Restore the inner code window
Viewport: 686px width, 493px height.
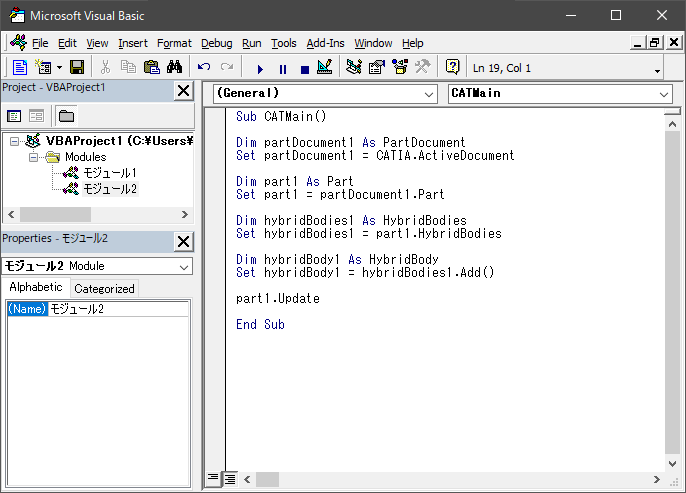[x=655, y=43]
